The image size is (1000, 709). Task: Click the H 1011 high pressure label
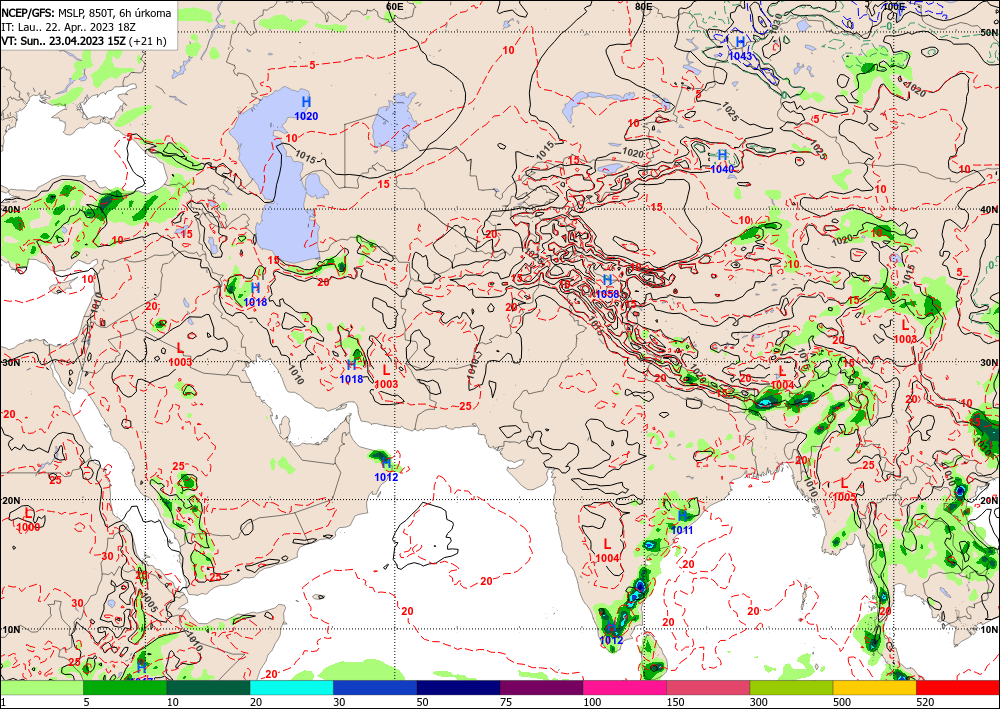pos(682,522)
